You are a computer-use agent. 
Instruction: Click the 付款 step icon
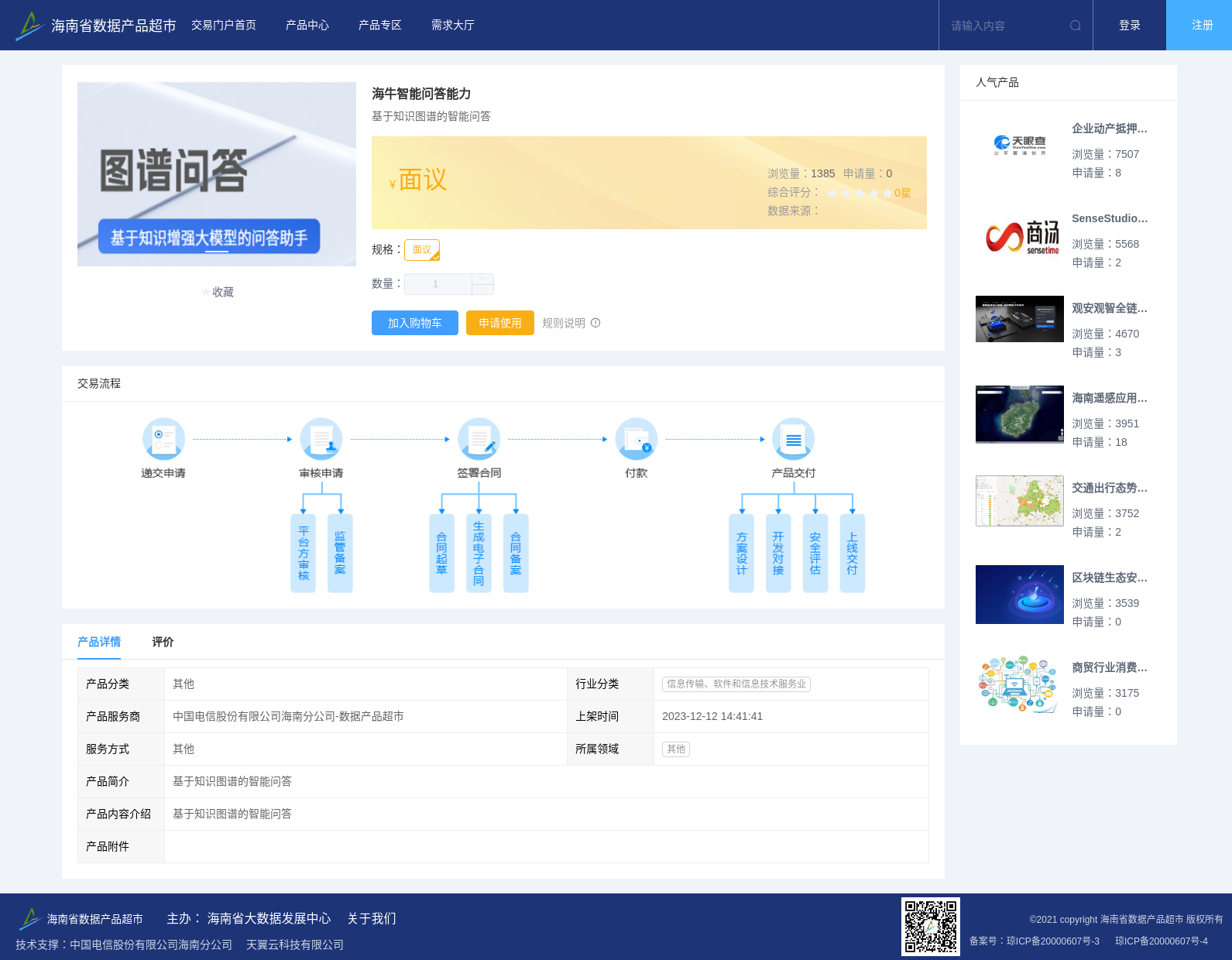pyautogui.click(x=637, y=439)
